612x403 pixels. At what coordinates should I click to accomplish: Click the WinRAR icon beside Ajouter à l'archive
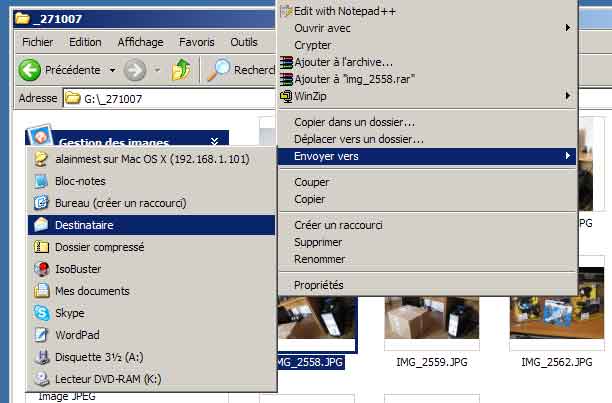(x=286, y=62)
